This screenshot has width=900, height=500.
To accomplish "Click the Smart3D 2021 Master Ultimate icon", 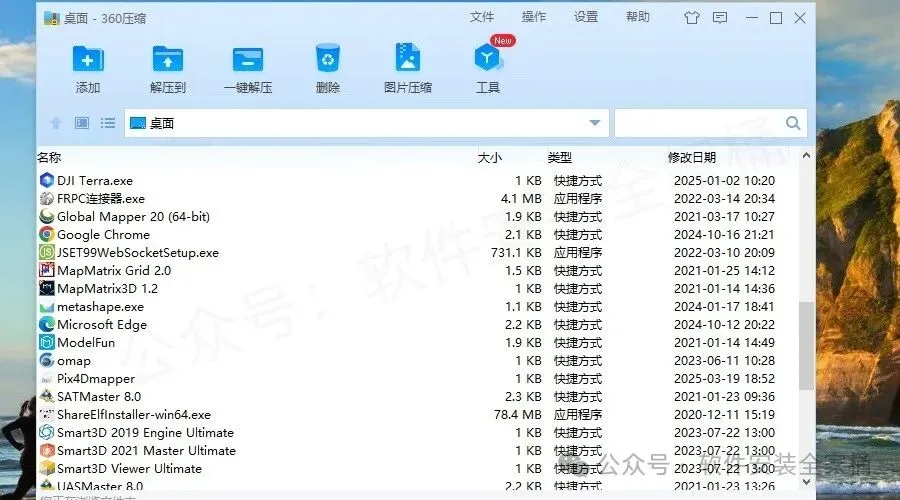I will point(46,451).
